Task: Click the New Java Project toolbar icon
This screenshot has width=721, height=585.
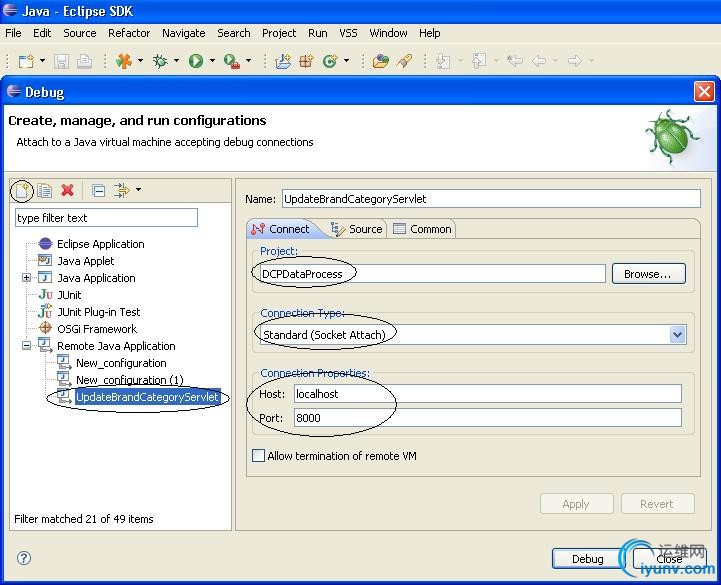Action: click(283, 61)
